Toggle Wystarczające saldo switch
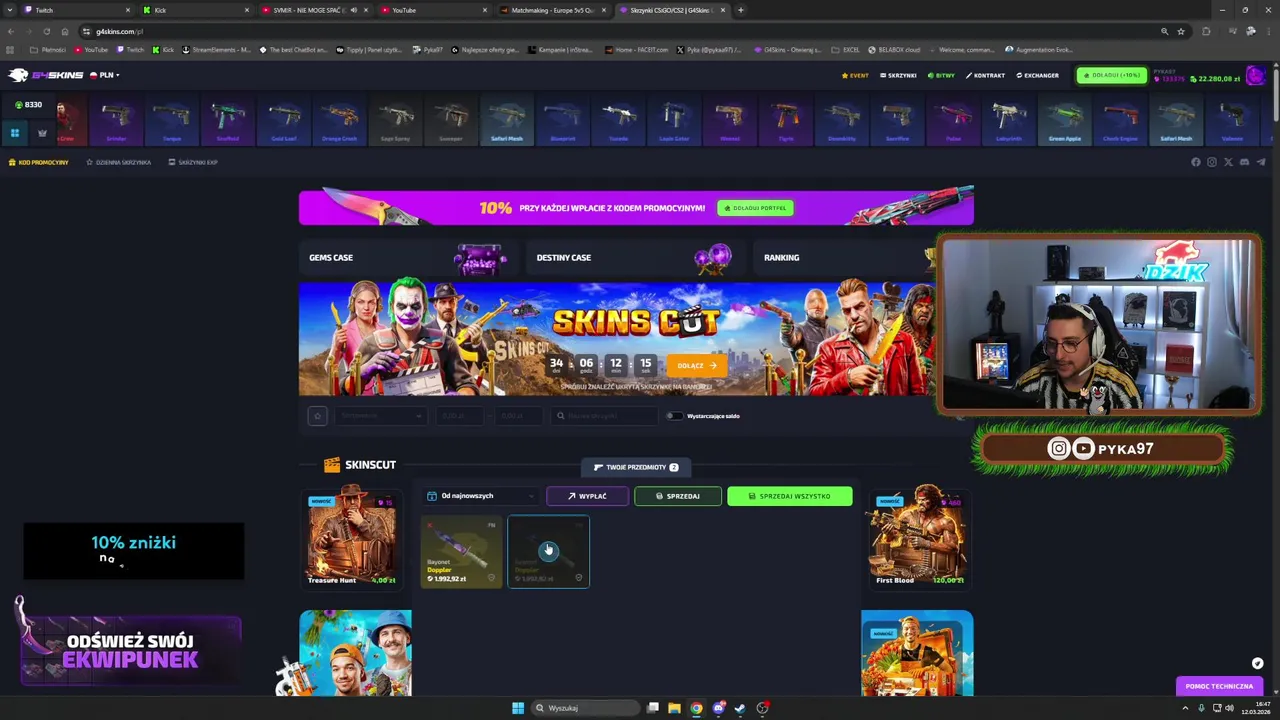Screen dimensions: 1280x720 tap(675, 416)
